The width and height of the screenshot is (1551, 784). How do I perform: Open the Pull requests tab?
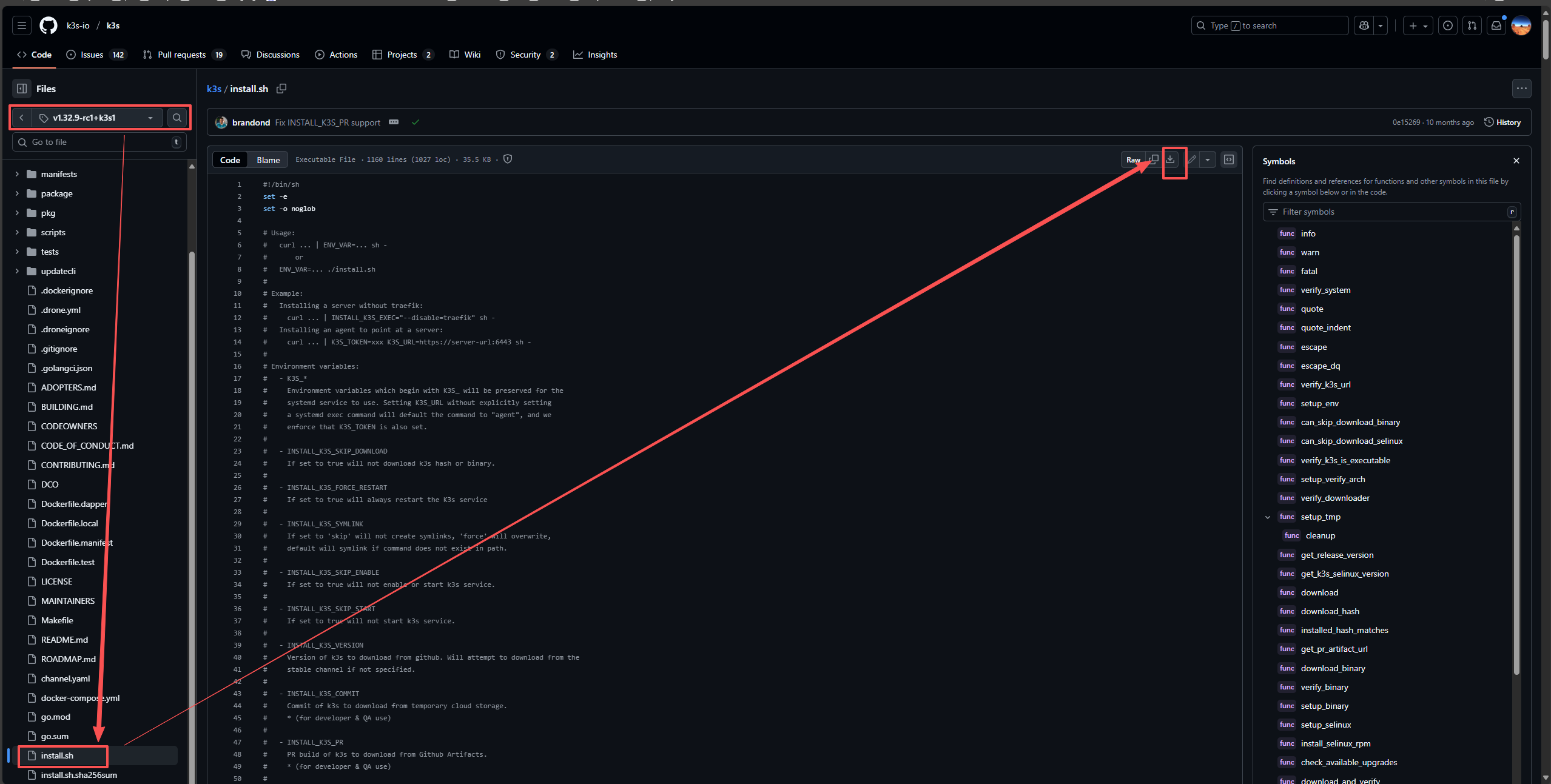(181, 55)
